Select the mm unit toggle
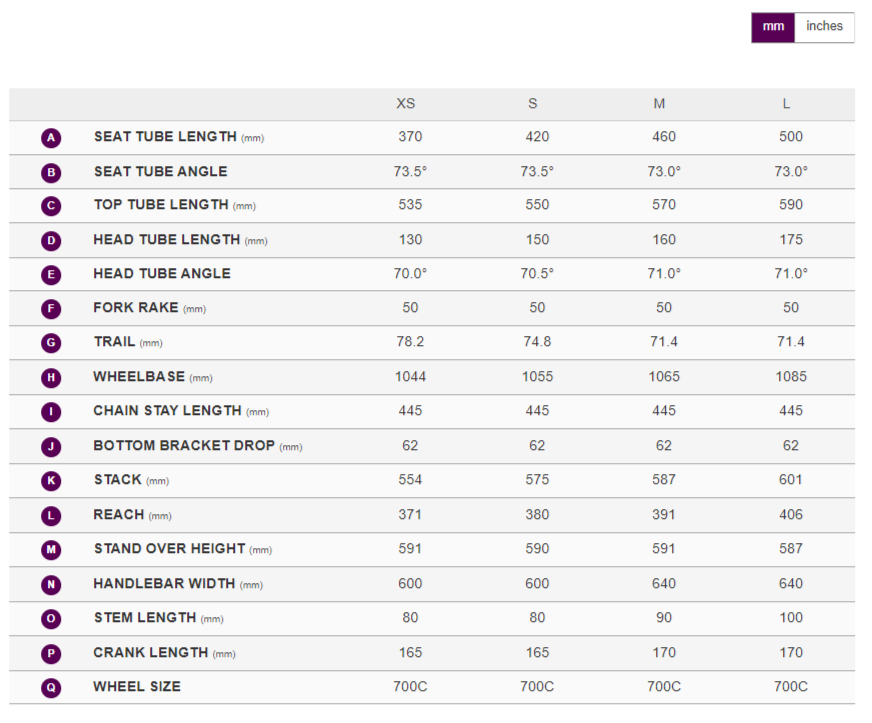 click(x=773, y=27)
